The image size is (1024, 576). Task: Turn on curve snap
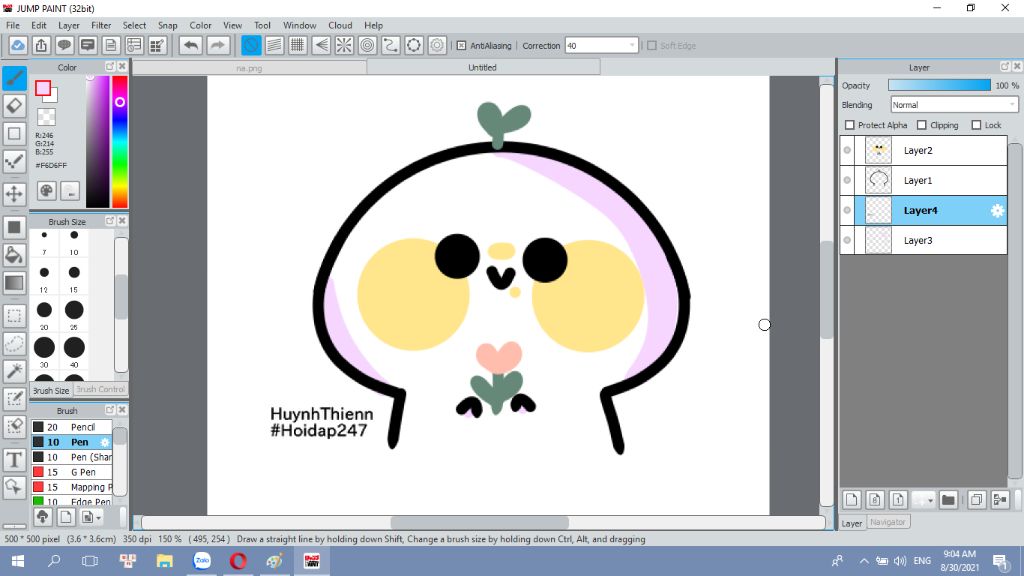(391, 45)
